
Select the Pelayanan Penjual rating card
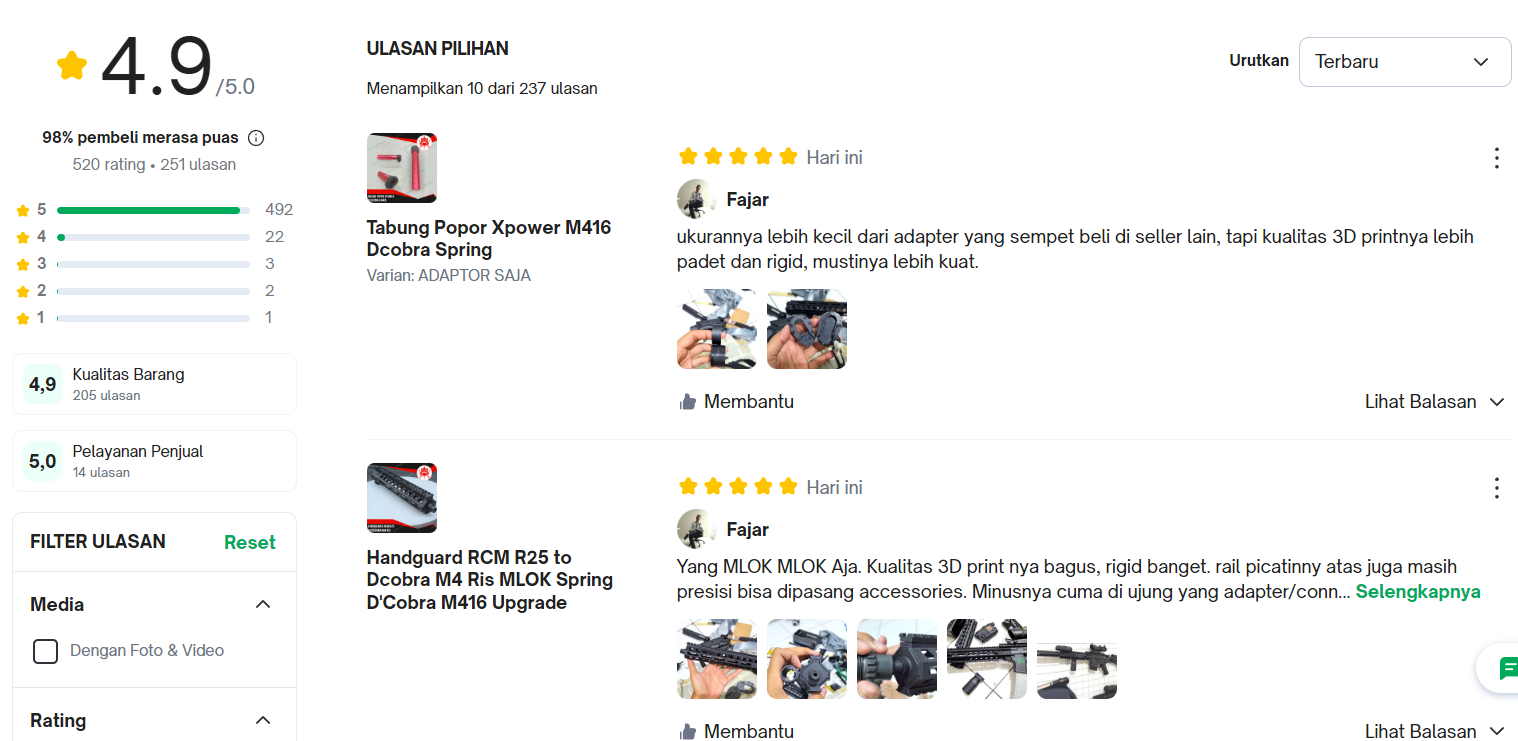[x=154, y=461]
